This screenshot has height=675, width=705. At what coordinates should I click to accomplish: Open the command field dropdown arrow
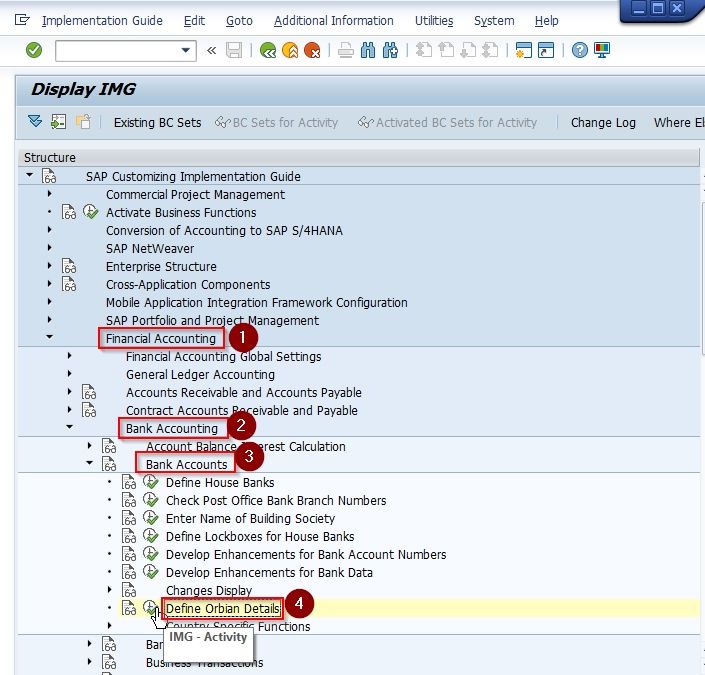(185, 50)
